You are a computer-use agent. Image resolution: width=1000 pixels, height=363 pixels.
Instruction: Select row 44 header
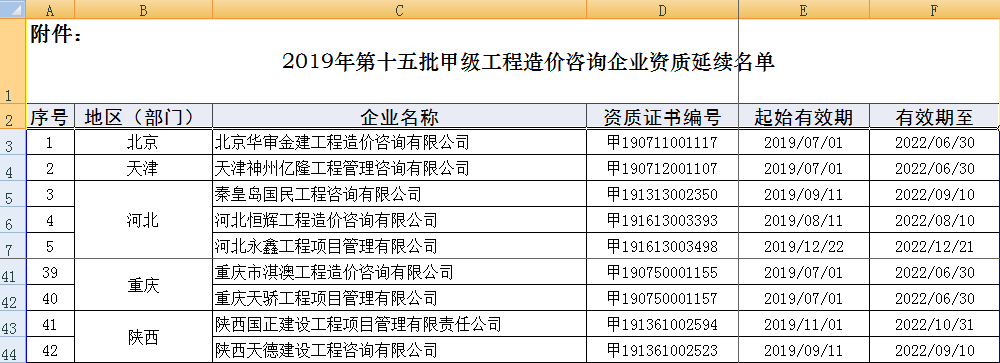(13, 350)
